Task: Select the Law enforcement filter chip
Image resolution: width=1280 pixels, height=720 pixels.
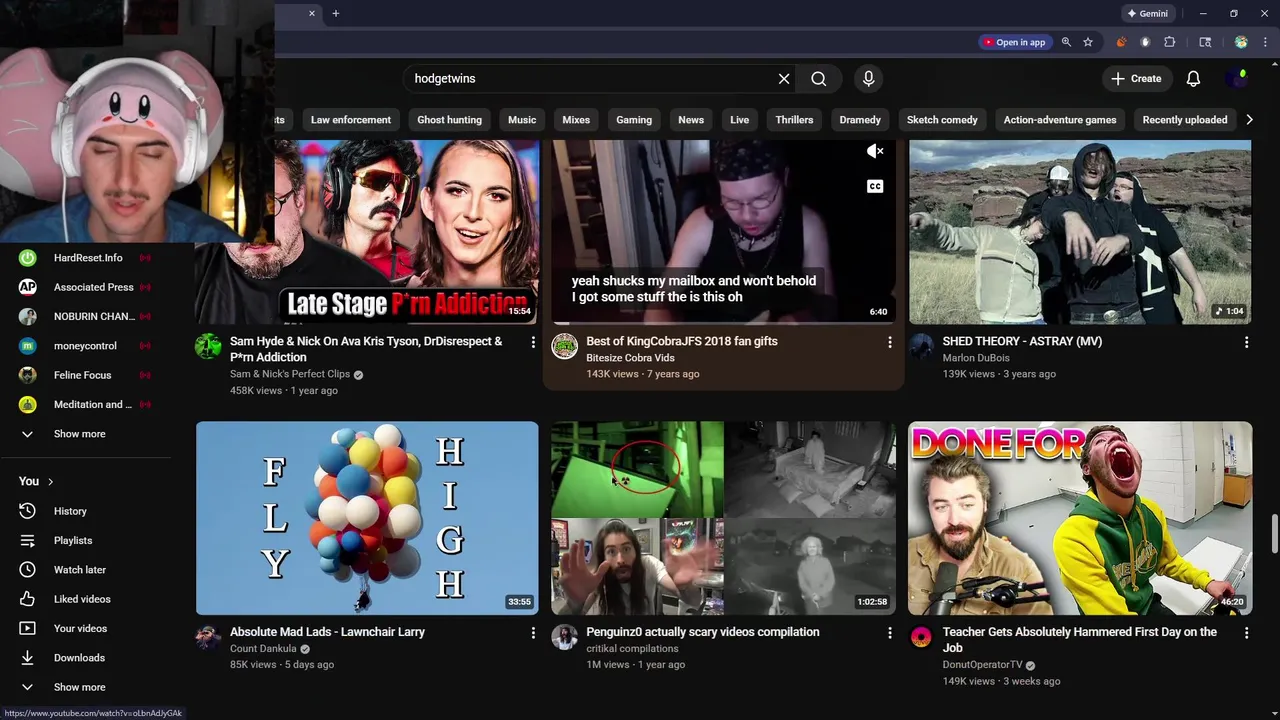Action: point(350,120)
